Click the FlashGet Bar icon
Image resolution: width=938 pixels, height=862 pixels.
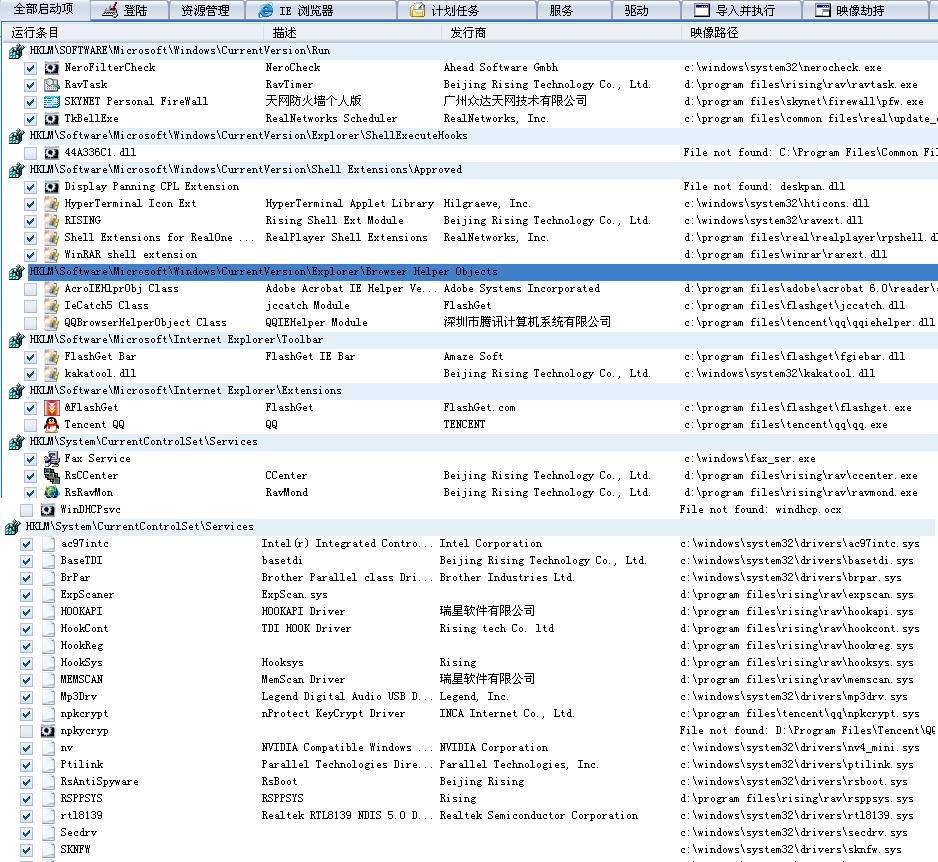(x=52, y=357)
